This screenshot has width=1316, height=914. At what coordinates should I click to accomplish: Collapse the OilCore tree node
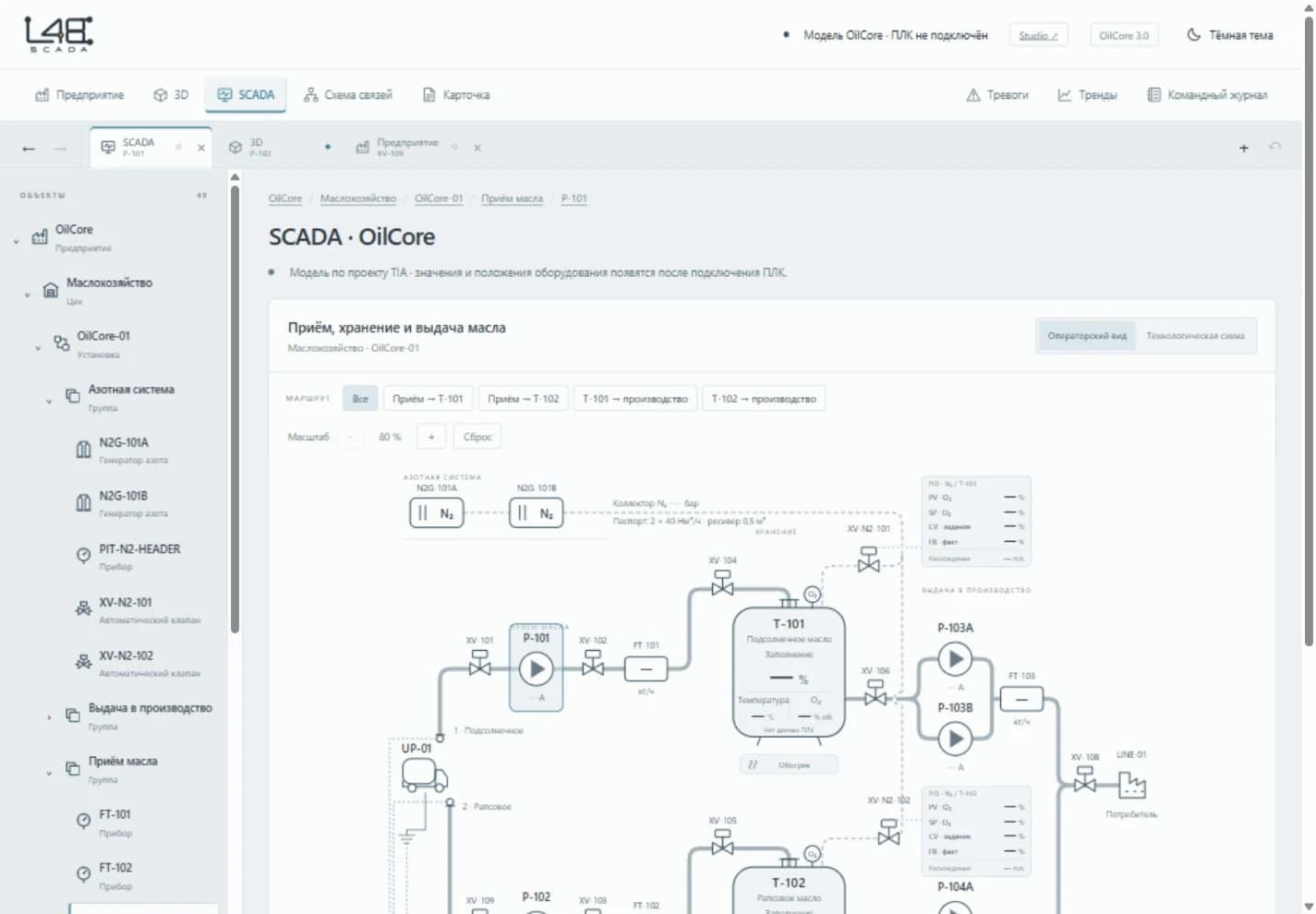pos(16,241)
